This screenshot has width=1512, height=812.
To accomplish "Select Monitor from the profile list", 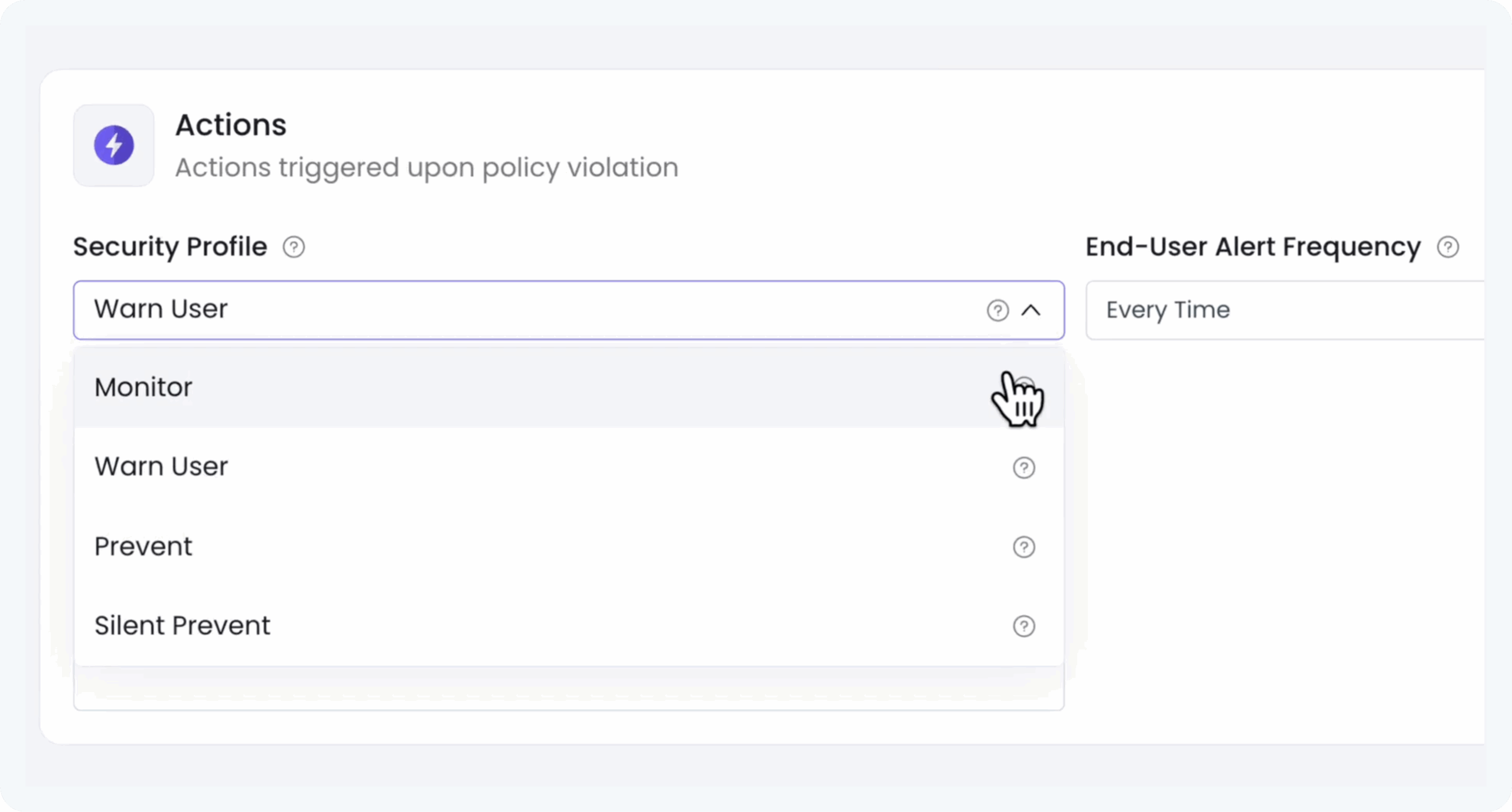I will point(144,388).
